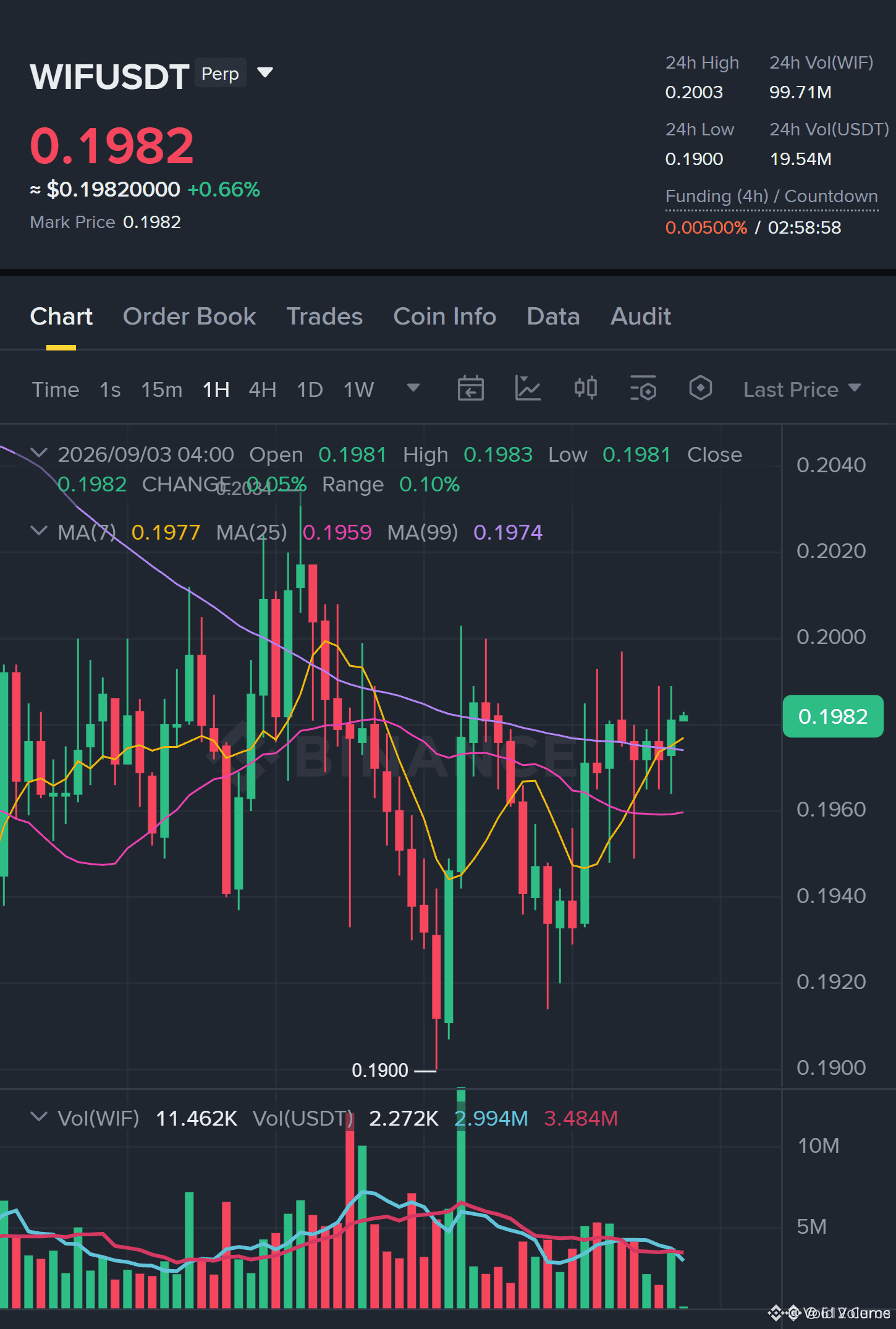Switch chart type with candlestick icon
The height and width of the screenshot is (1329, 896).
point(585,389)
